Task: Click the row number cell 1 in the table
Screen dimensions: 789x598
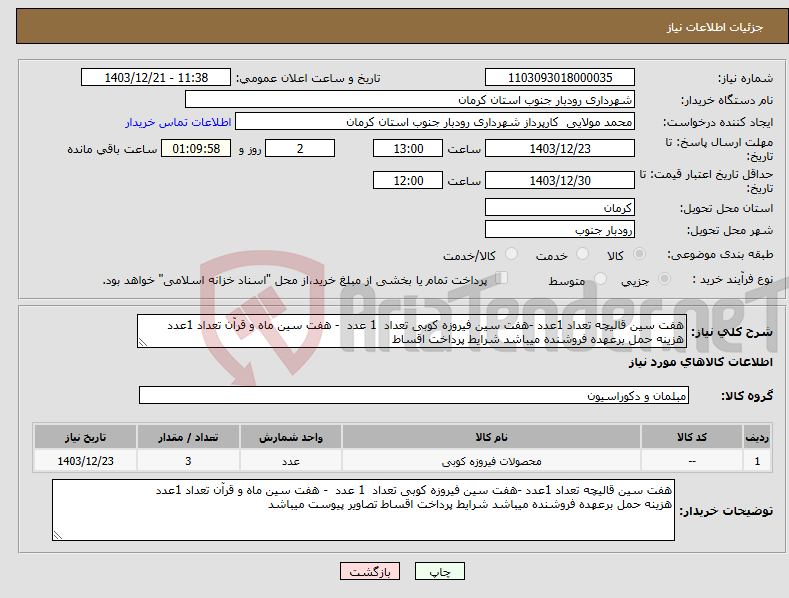Action: [757, 461]
